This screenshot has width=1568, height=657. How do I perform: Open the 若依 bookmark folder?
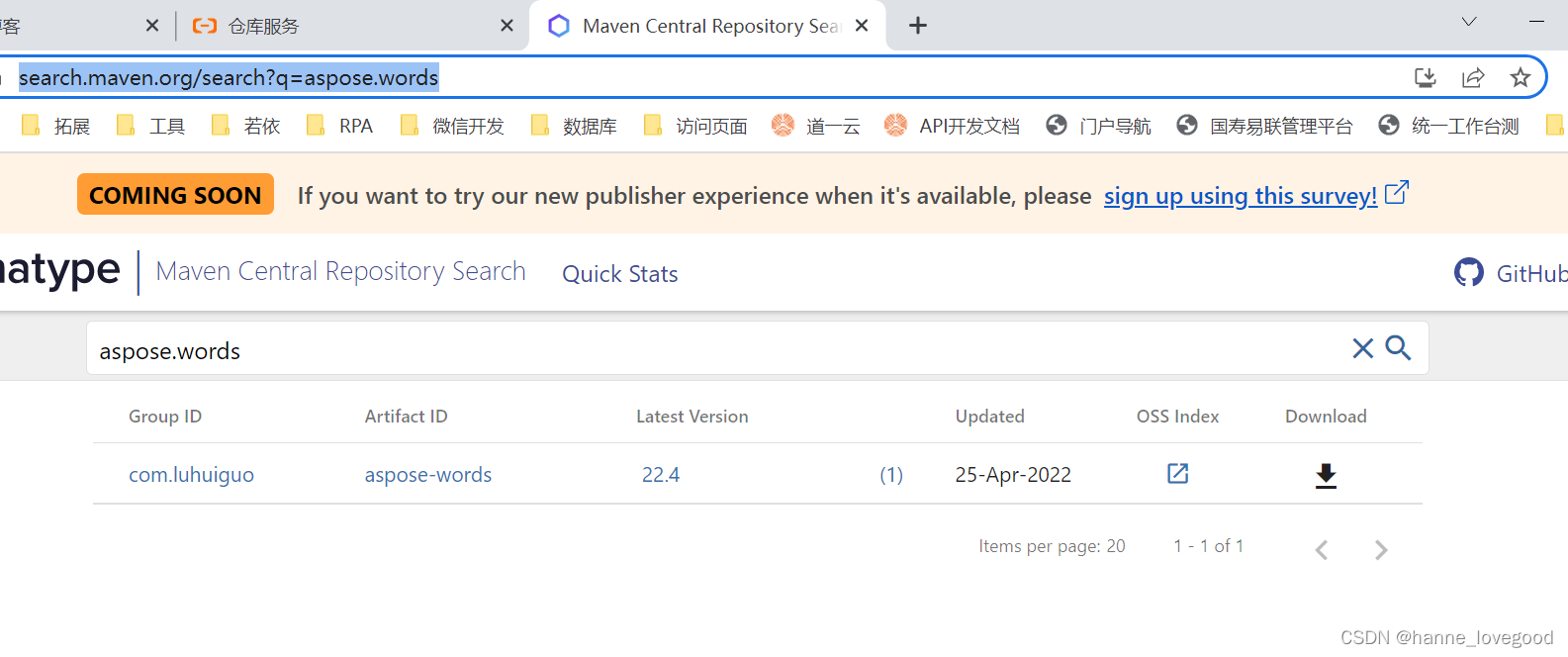tap(246, 126)
